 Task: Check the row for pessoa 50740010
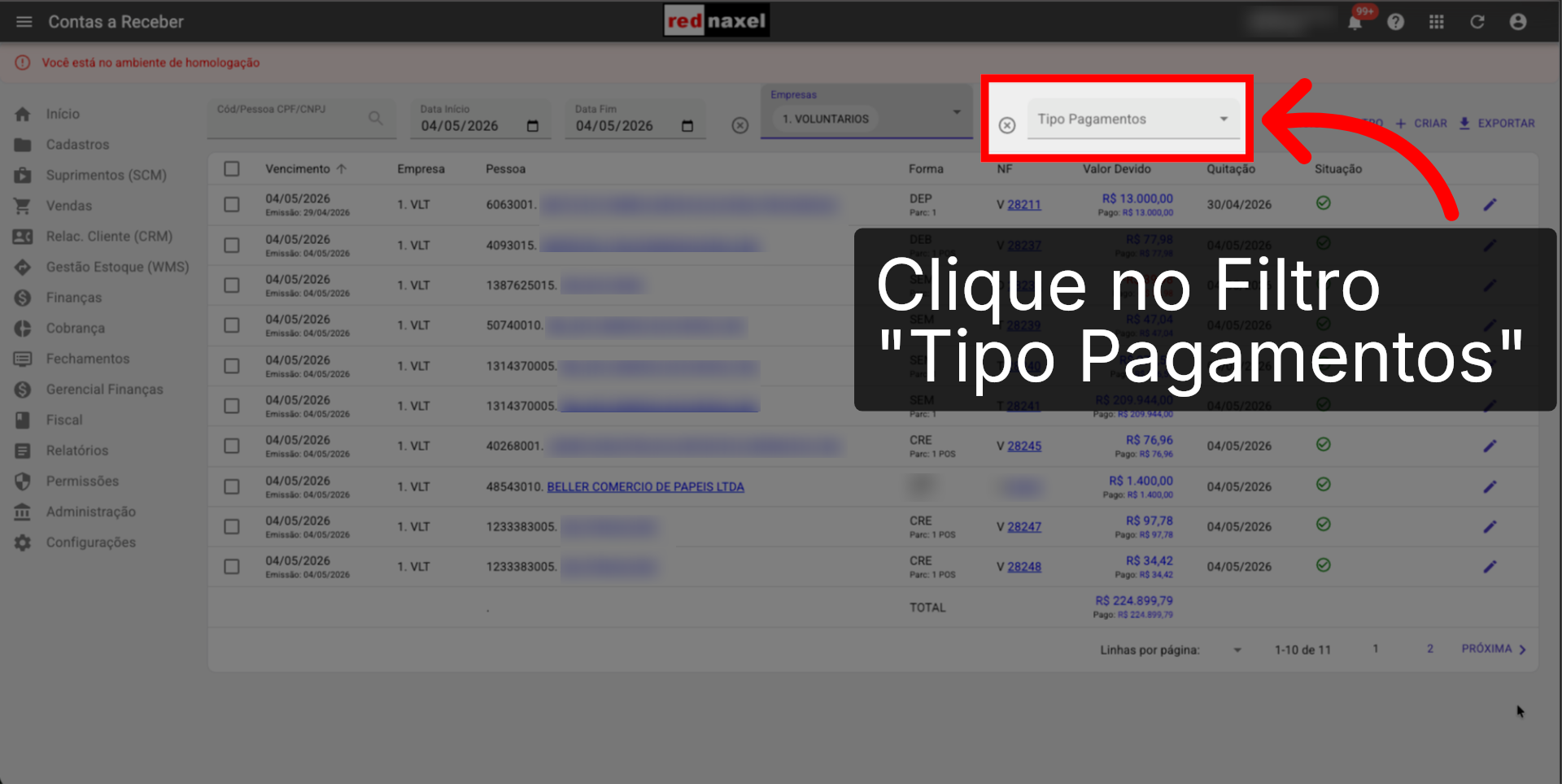point(232,325)
